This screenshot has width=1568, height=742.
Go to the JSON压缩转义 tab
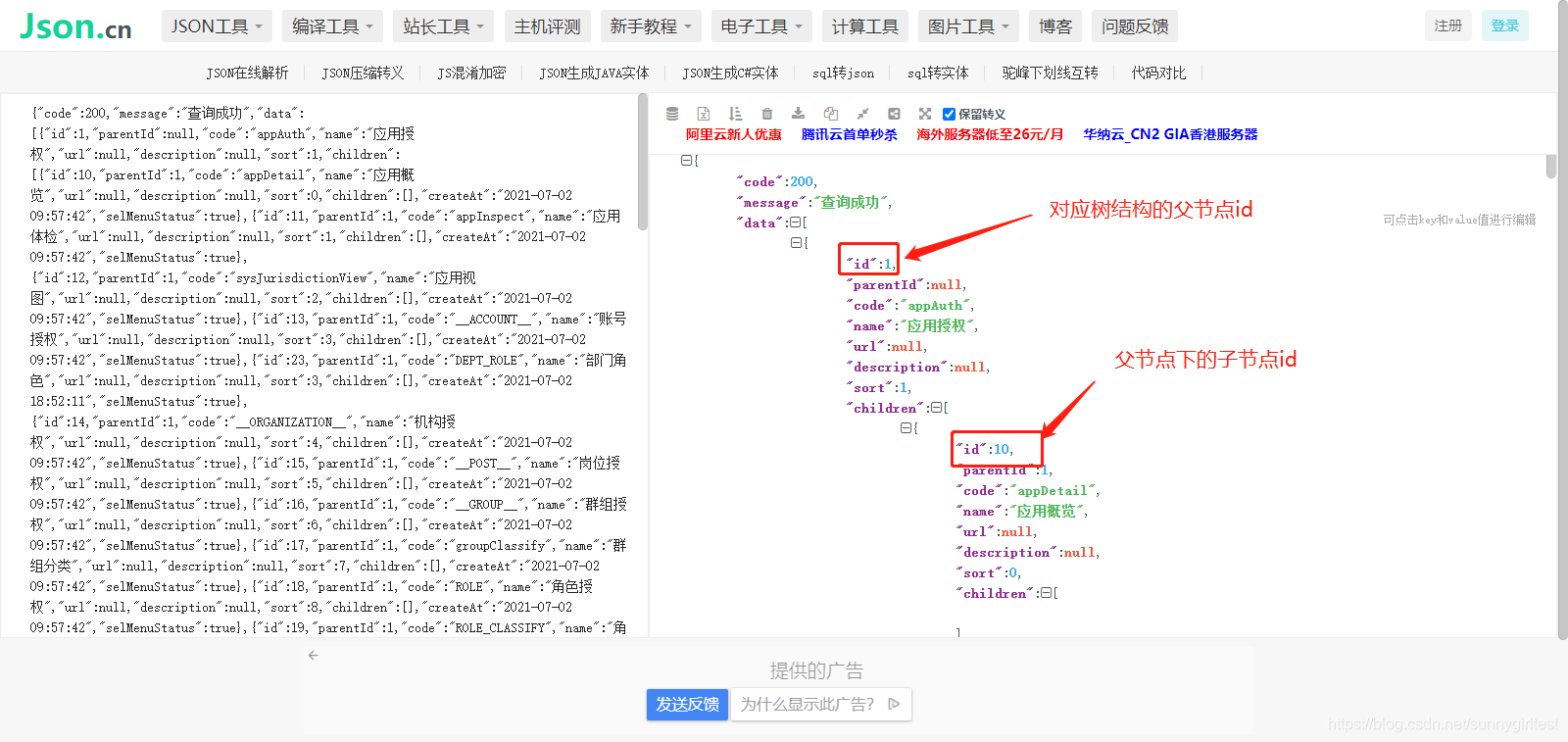(363, 73)
